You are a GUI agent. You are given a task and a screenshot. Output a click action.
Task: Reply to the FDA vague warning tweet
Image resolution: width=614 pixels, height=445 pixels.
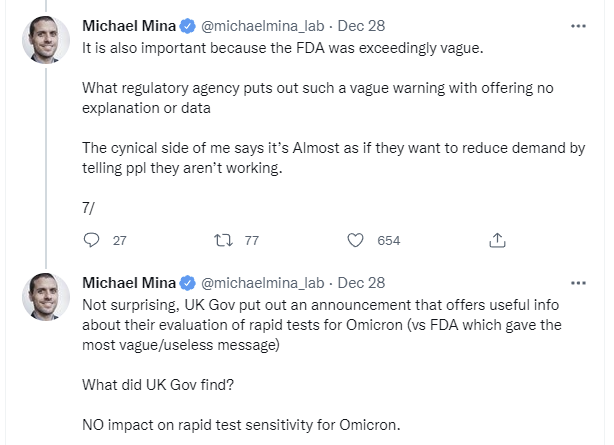coord(92,240)
